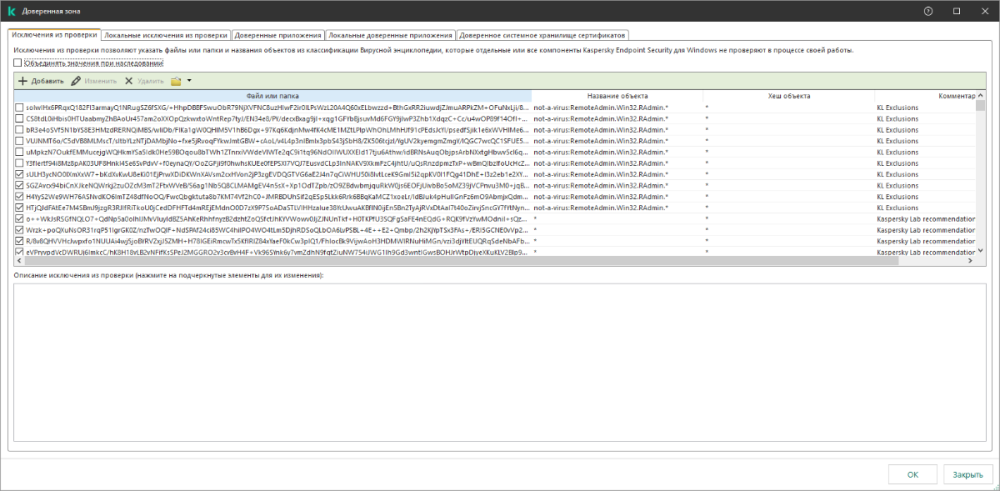The image size is (1000, 491).
Task: Select the file entry starting solwIHx6PRqxQ182Fl3
Action: (277, 108)
